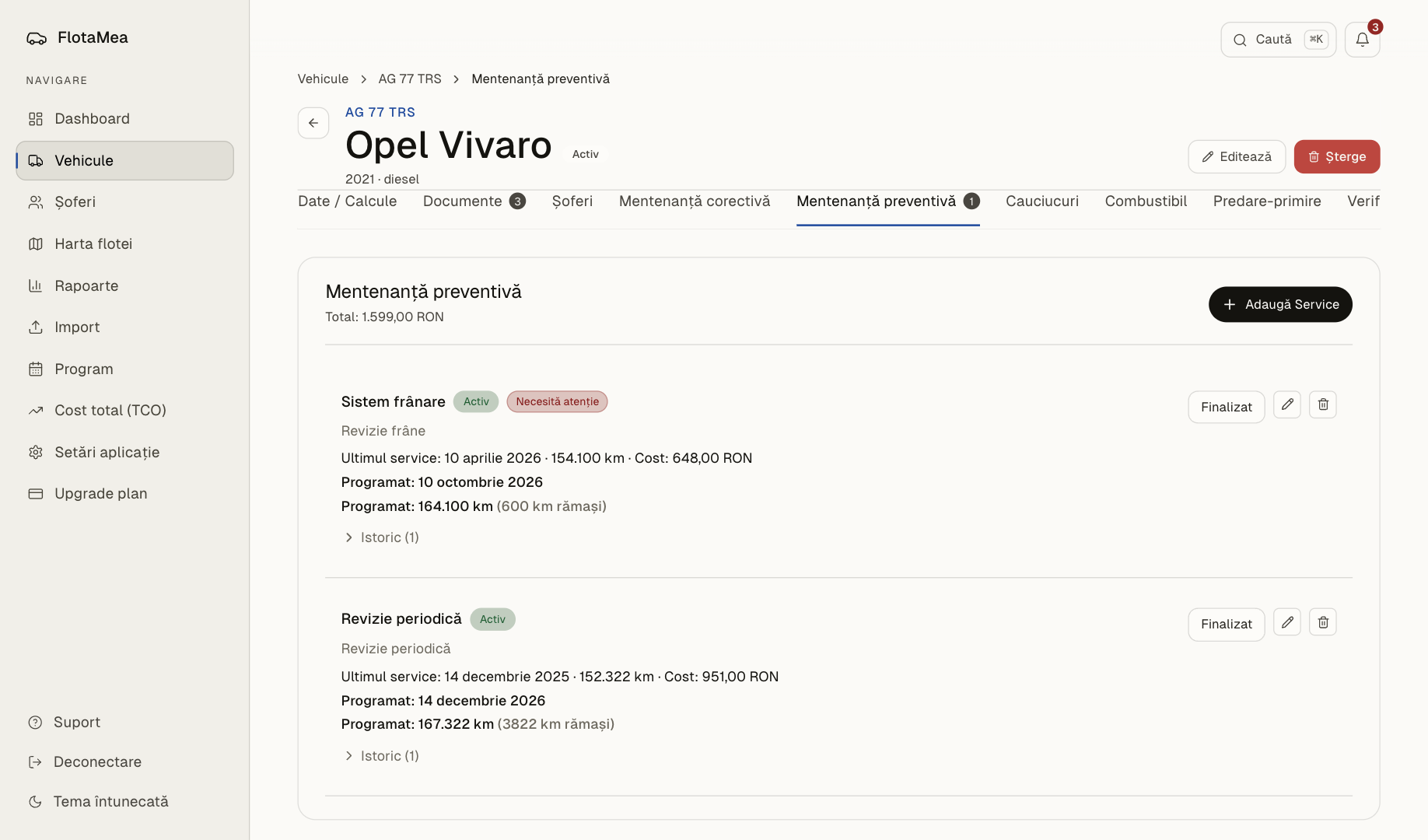The image size is (1428, 840).
Task: Delete the Revizie periodică entry via trash icon
Action: pos(1323,622)
